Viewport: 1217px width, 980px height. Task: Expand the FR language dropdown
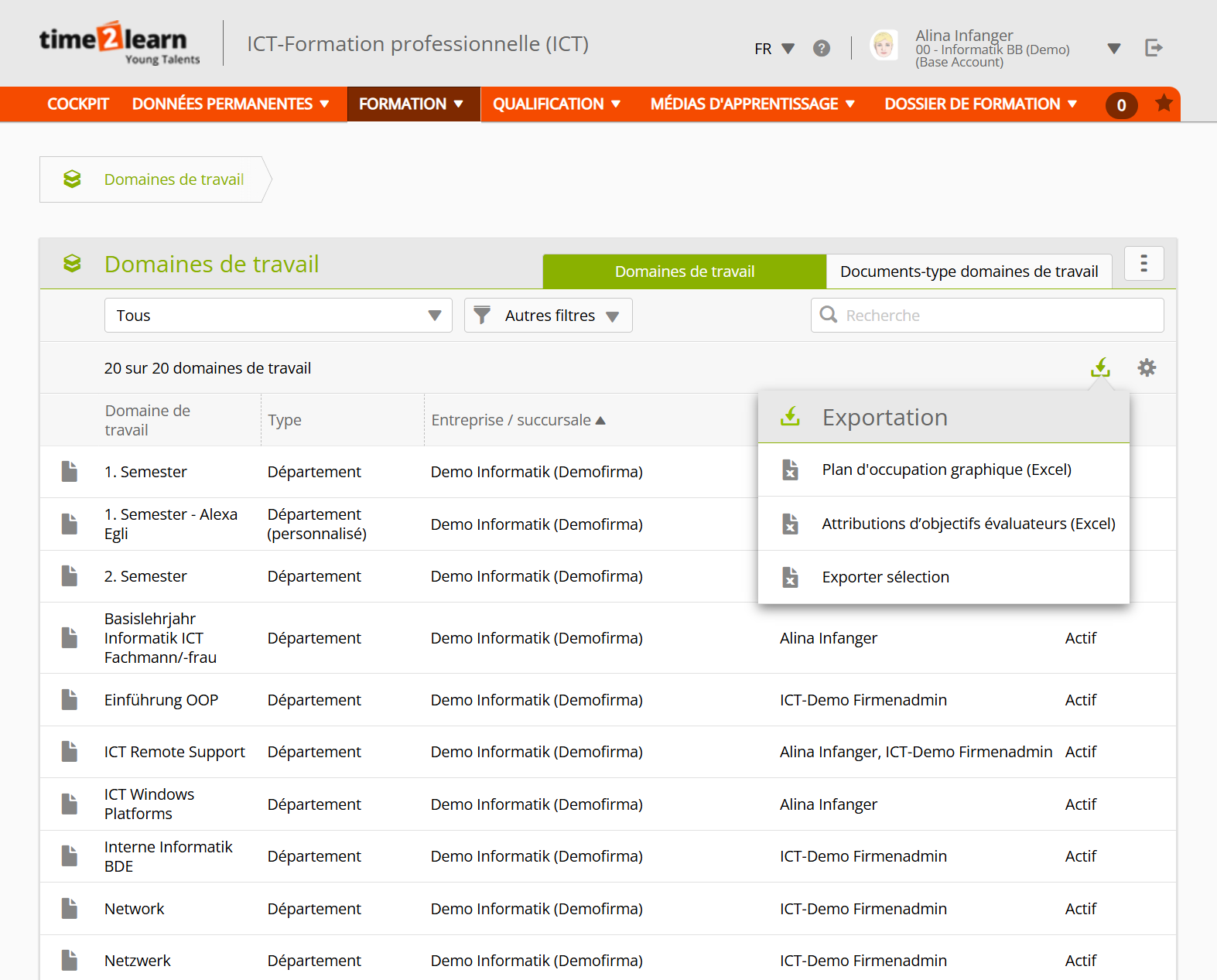(x=774, y=49)
